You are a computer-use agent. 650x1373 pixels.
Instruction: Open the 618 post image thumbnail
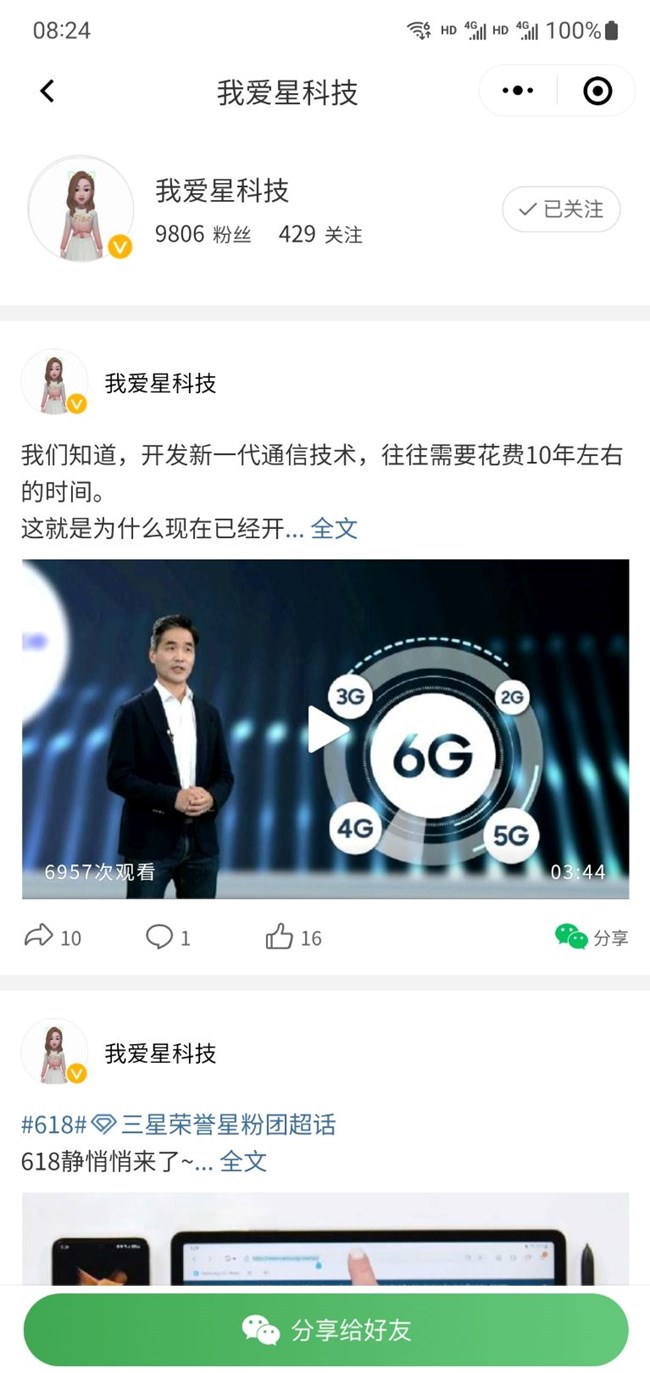(326, 1239)
